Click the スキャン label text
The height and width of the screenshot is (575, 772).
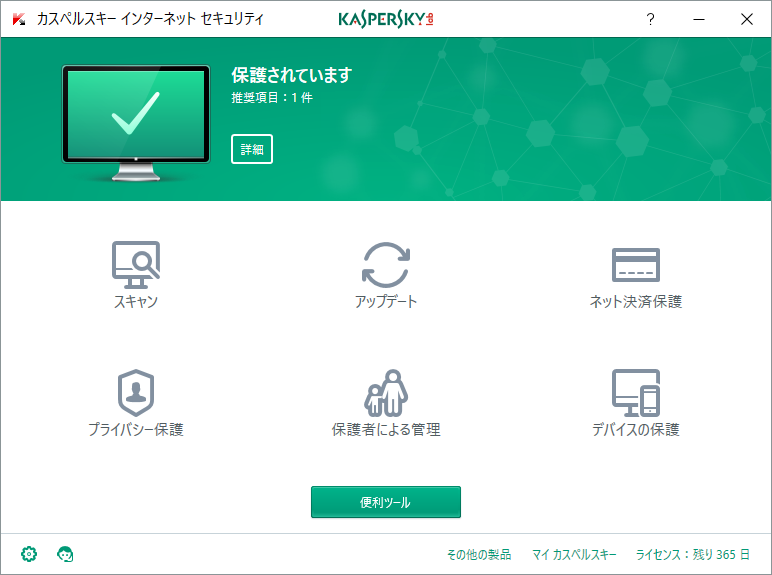pyautogui.click(x=136, y=301)
